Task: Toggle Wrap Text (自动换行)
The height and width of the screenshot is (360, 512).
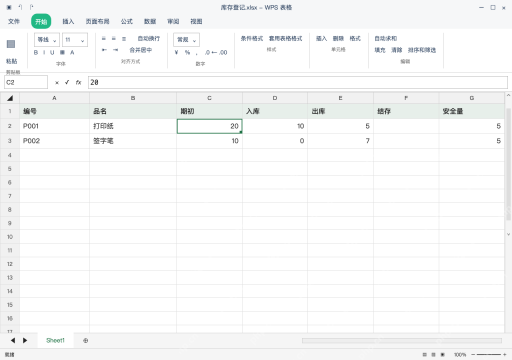Action: (149, 39)
